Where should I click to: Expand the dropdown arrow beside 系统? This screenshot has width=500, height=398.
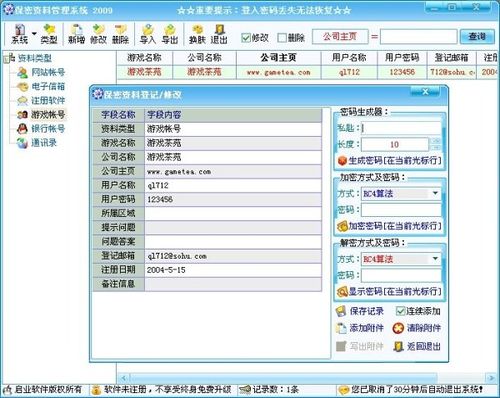click(34, 34)
